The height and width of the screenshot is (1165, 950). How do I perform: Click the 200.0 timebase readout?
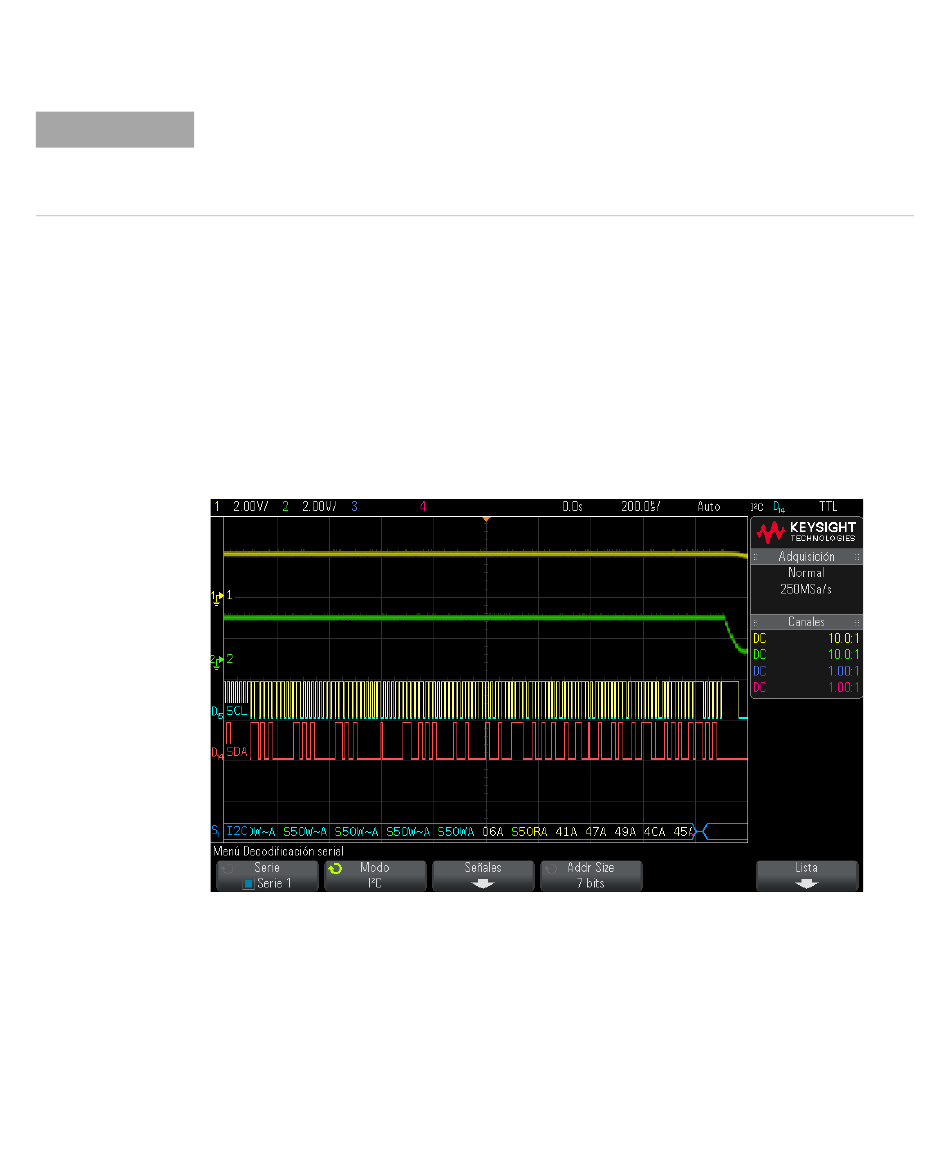[x=641, y=507]
